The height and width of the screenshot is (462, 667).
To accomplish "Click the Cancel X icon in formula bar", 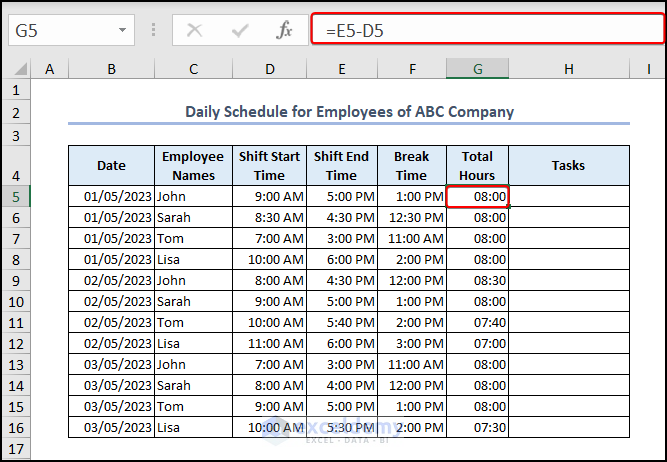I will pos(195,30).
